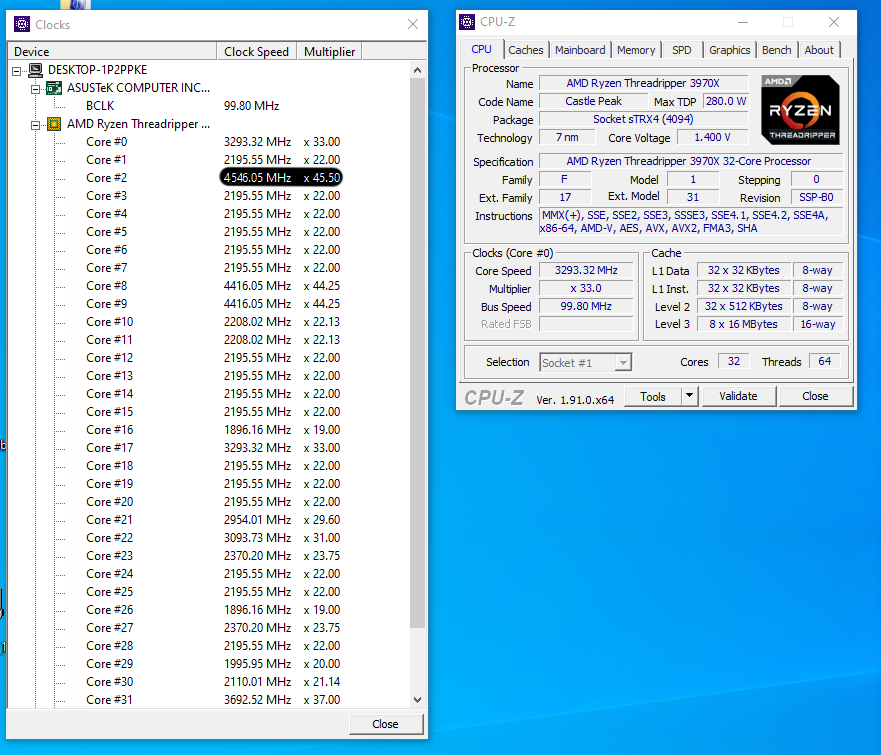This screenshot has width=881, height=755.
Task: Click the Clock Speed column header
Action: click(x=256, y=51)
